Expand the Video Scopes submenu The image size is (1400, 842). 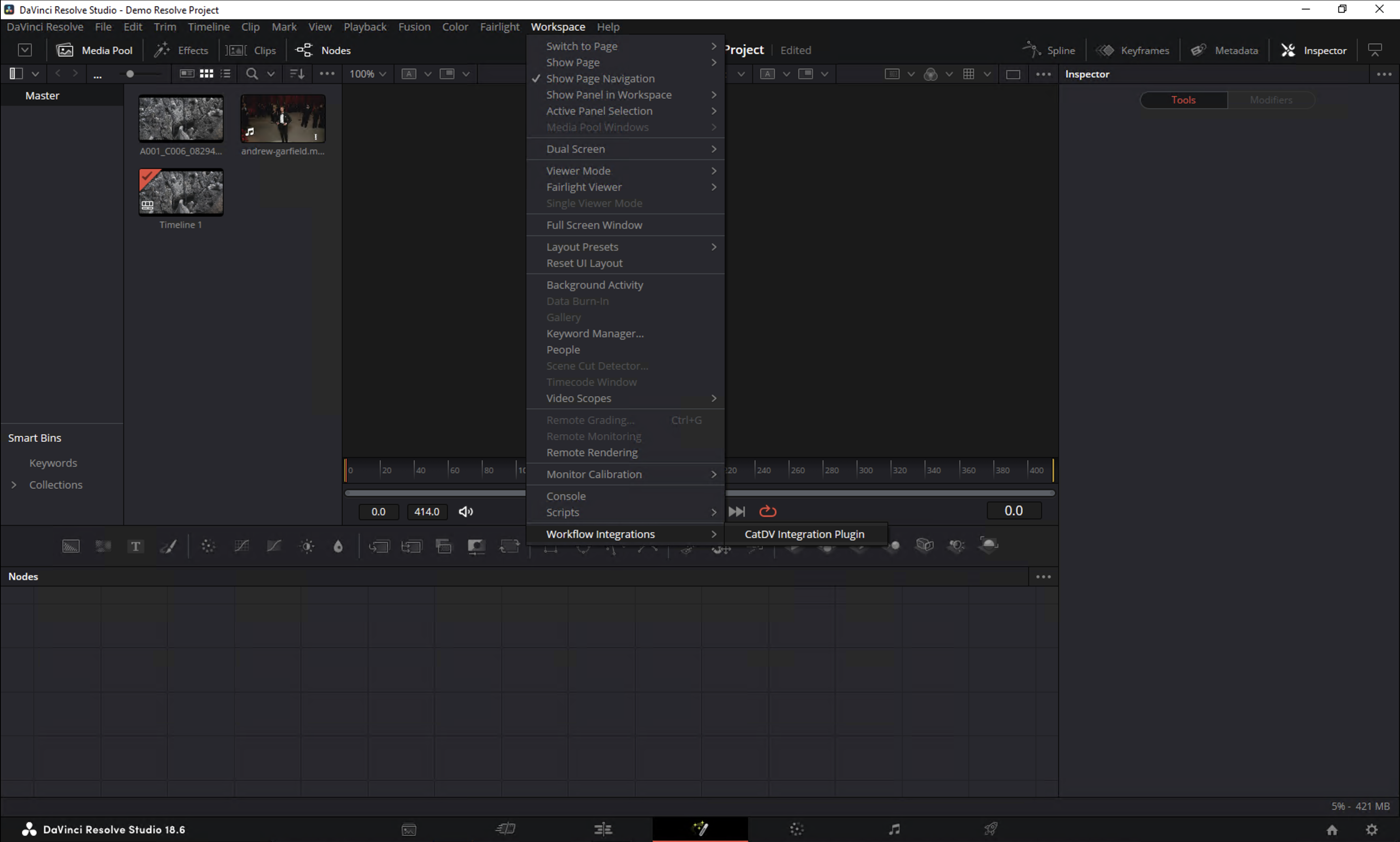tap(625, 398)
